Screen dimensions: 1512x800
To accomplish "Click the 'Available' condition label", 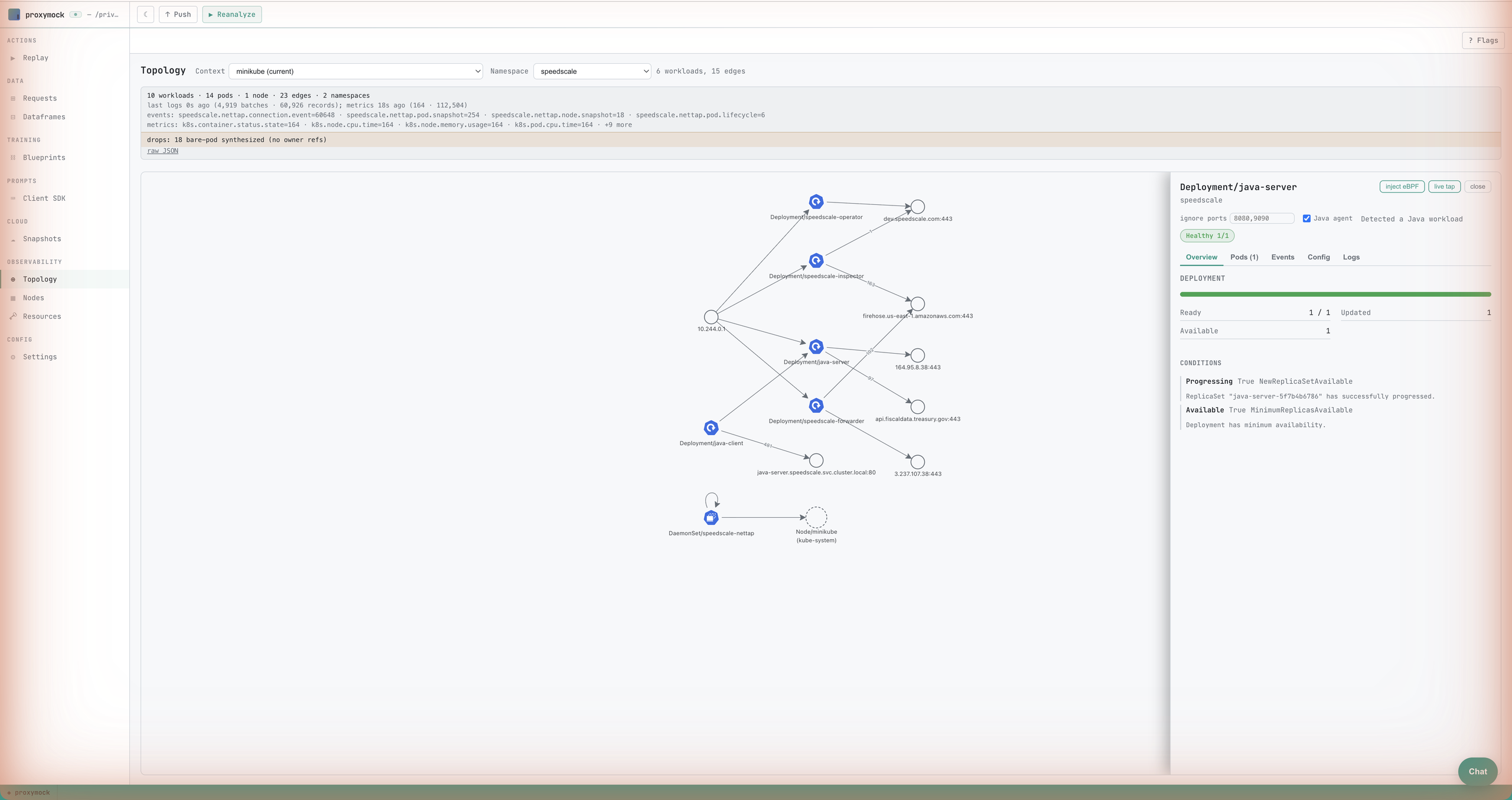I will (1205, 410).
